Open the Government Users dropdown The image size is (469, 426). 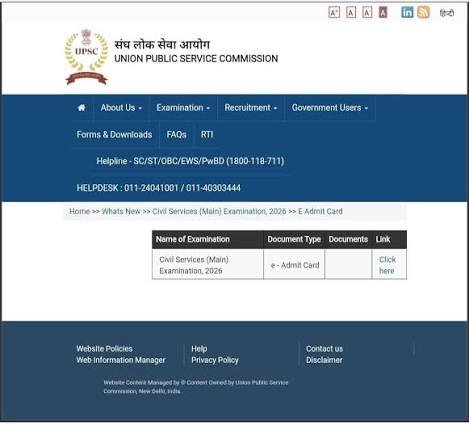point(330,108)
